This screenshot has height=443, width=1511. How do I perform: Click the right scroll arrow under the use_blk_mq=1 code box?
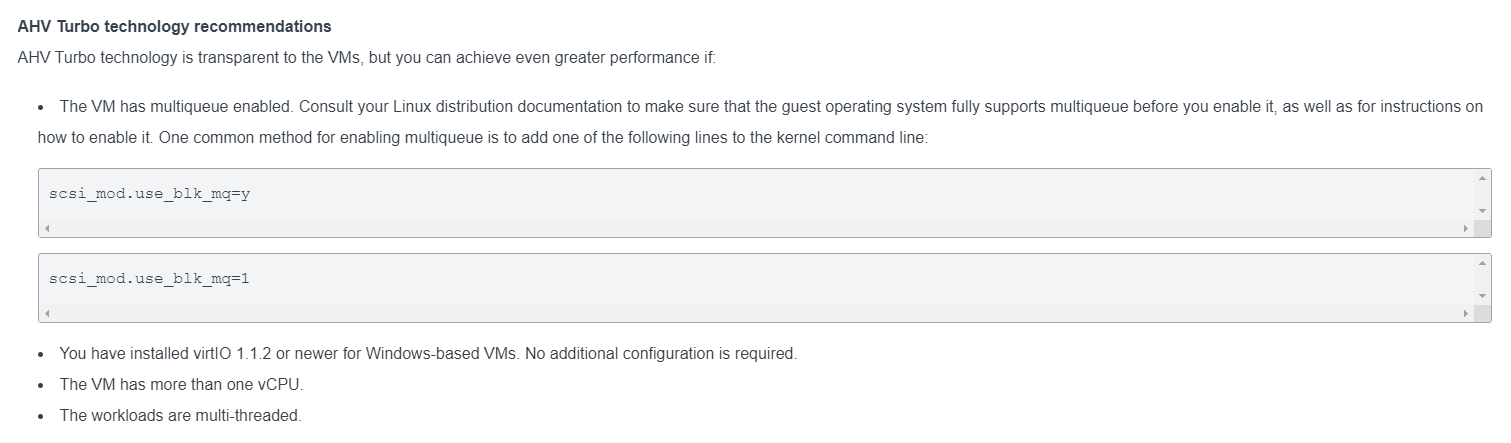(x=1466, y=314)
